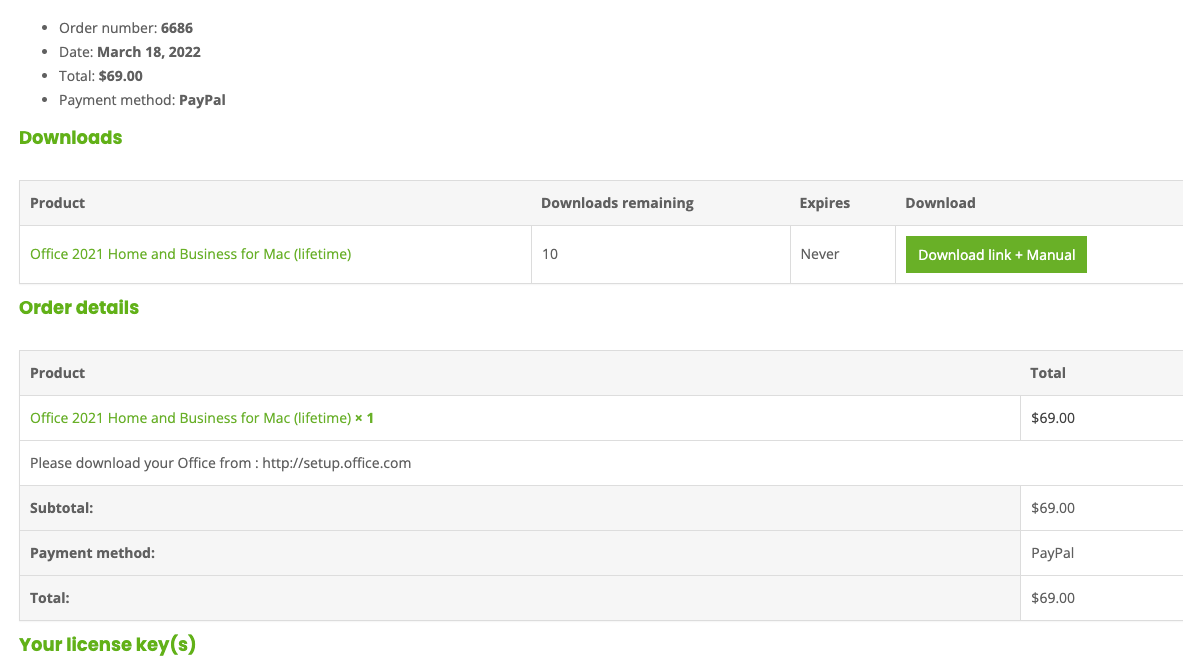The width and height of the screenshot is (1183, 670).
Task: Click order number 6686 in summary list
Action: click(176, 28)
